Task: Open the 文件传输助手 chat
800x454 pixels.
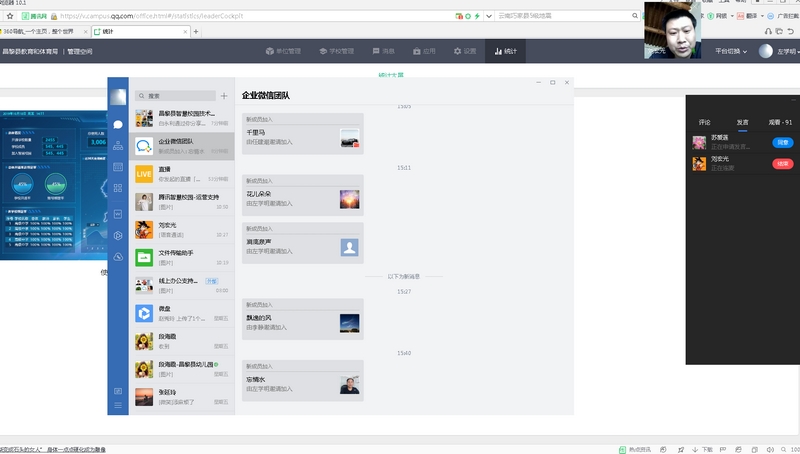Action: pyautogui.click(x=182, y=257)
